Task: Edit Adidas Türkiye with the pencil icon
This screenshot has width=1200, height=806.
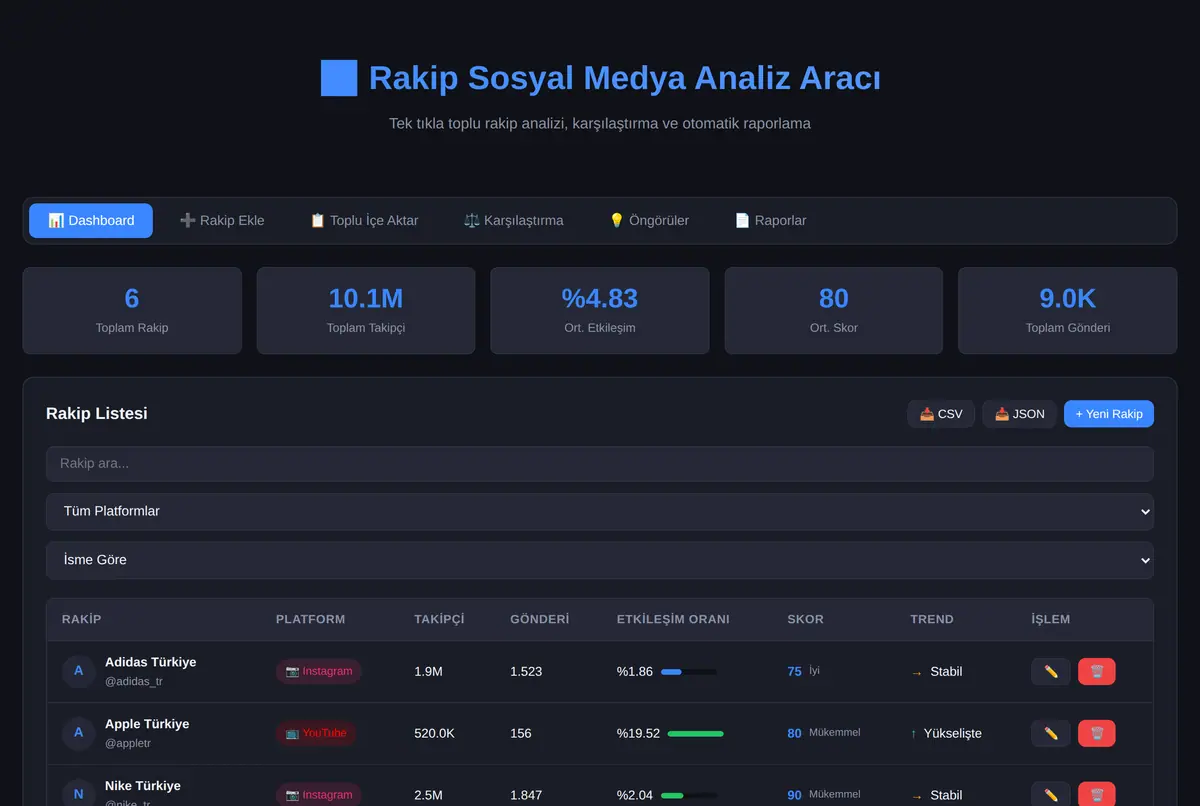Action: pos(1051,672)
